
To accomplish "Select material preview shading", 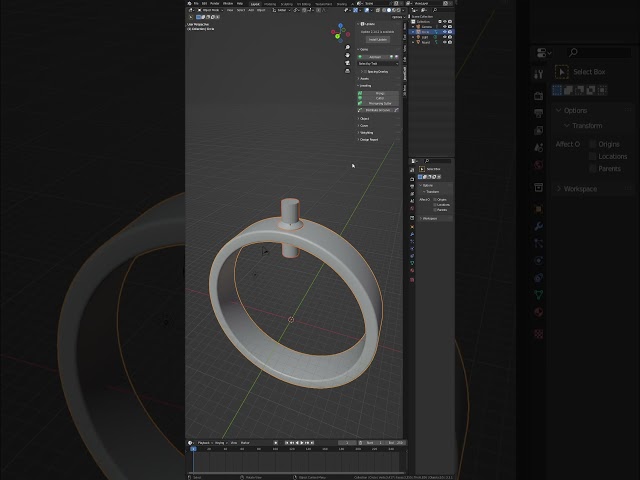I will click(x=393, y=10).
